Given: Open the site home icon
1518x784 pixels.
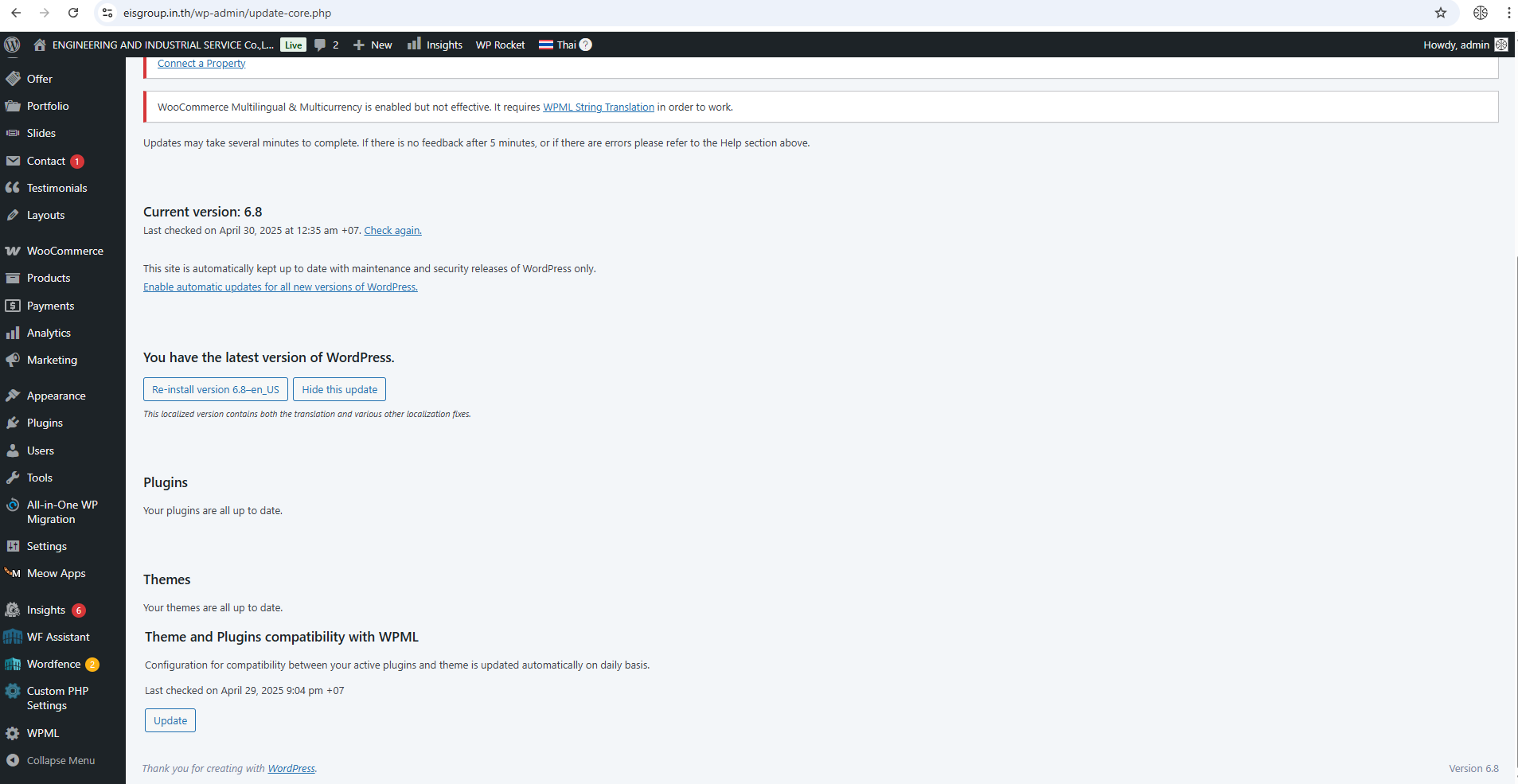Looking at the screenshot, I should coord(39,45).
